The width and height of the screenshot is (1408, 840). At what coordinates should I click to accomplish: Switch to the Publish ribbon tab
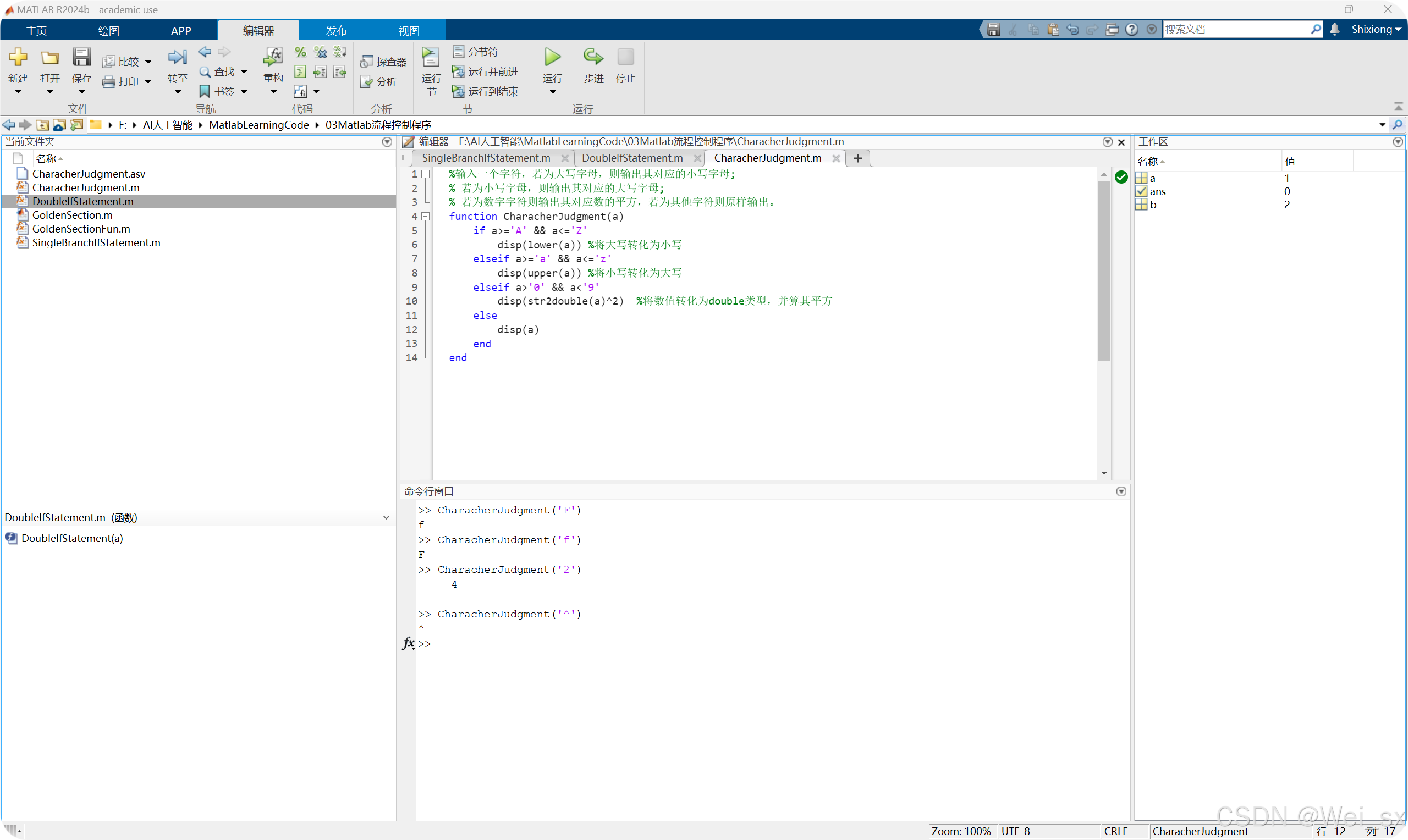pyautogui.click(x=335, y=31)
